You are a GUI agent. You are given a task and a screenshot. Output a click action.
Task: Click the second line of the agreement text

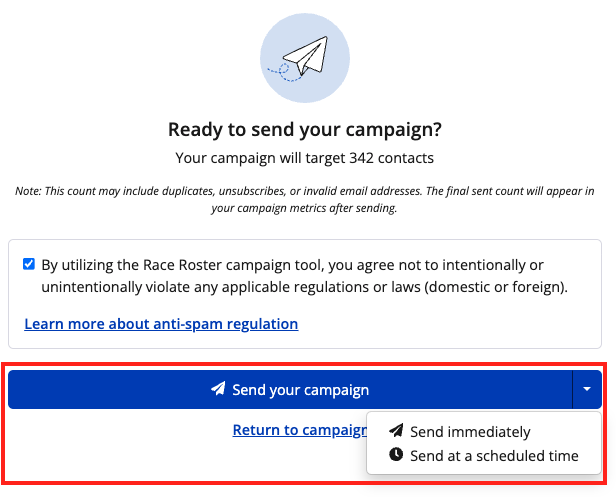[304, 287]
